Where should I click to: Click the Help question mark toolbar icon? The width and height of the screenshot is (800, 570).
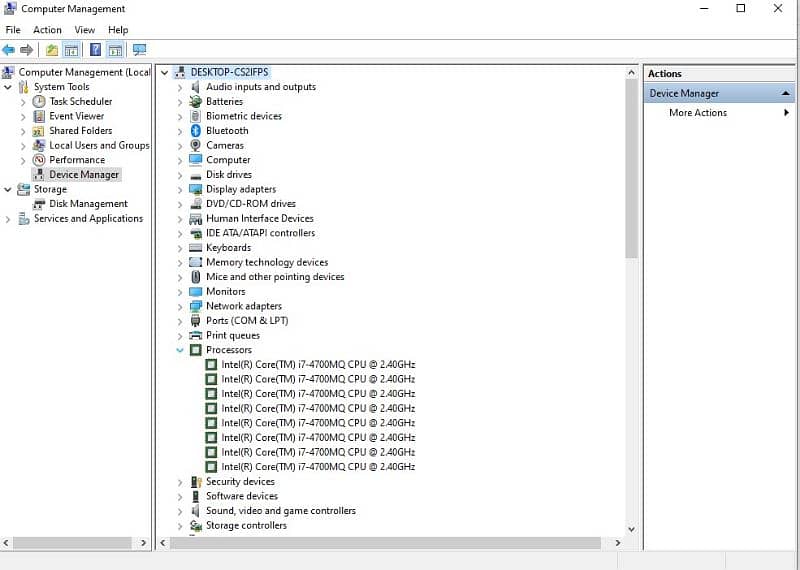click(x=95, y=50)
